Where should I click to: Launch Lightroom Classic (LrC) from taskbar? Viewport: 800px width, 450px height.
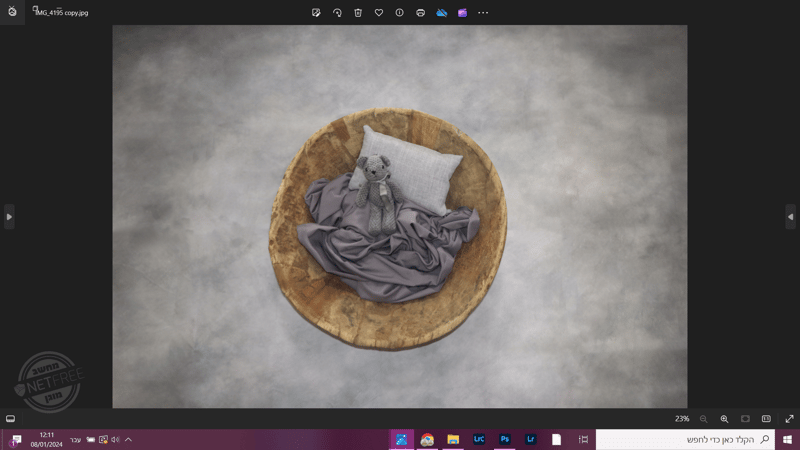(x=479, y=439)
